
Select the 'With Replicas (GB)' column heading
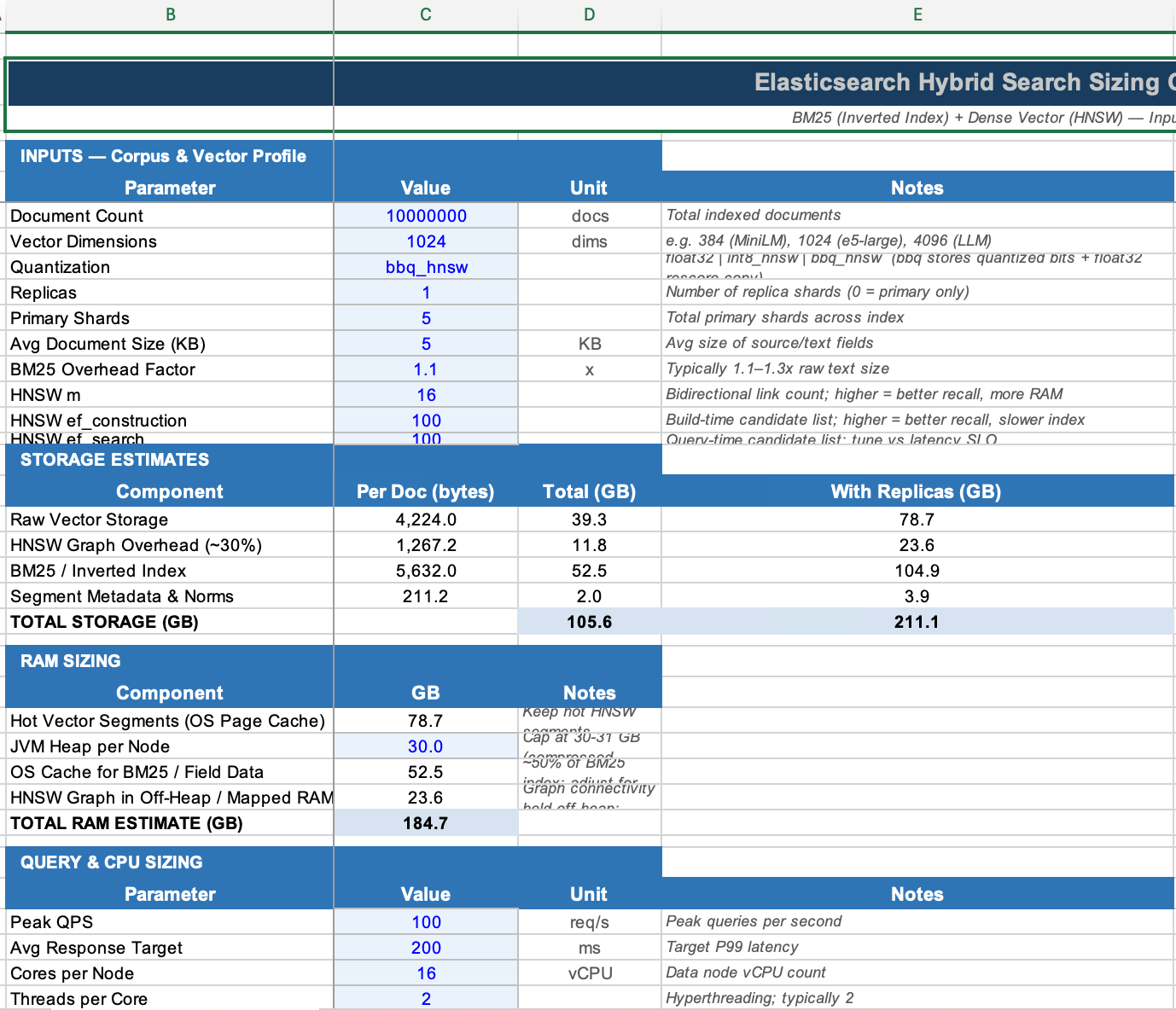tap(917, 491)
